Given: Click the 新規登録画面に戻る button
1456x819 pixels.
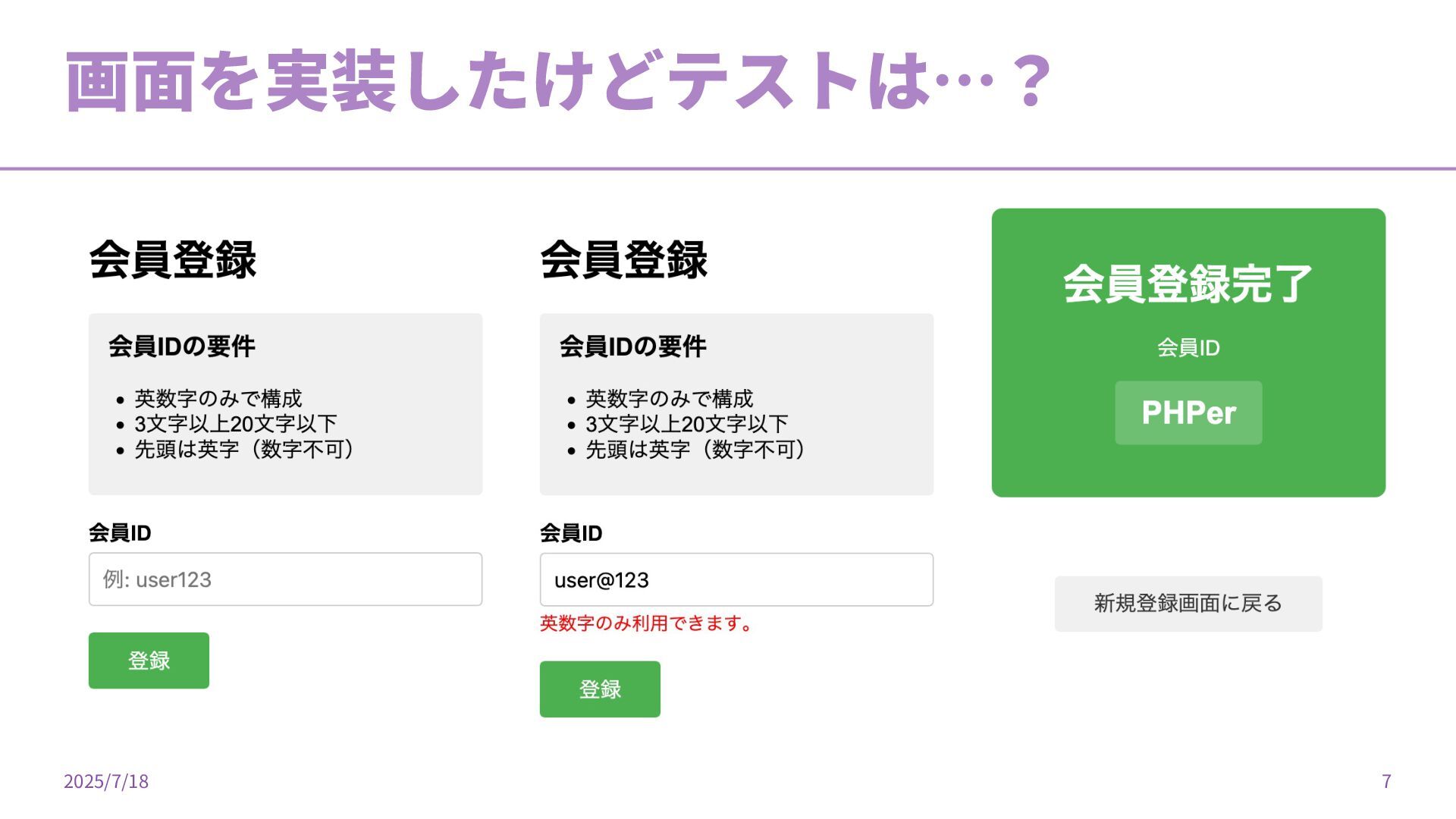Looking at the screenshot, I should click(1188, 604).
